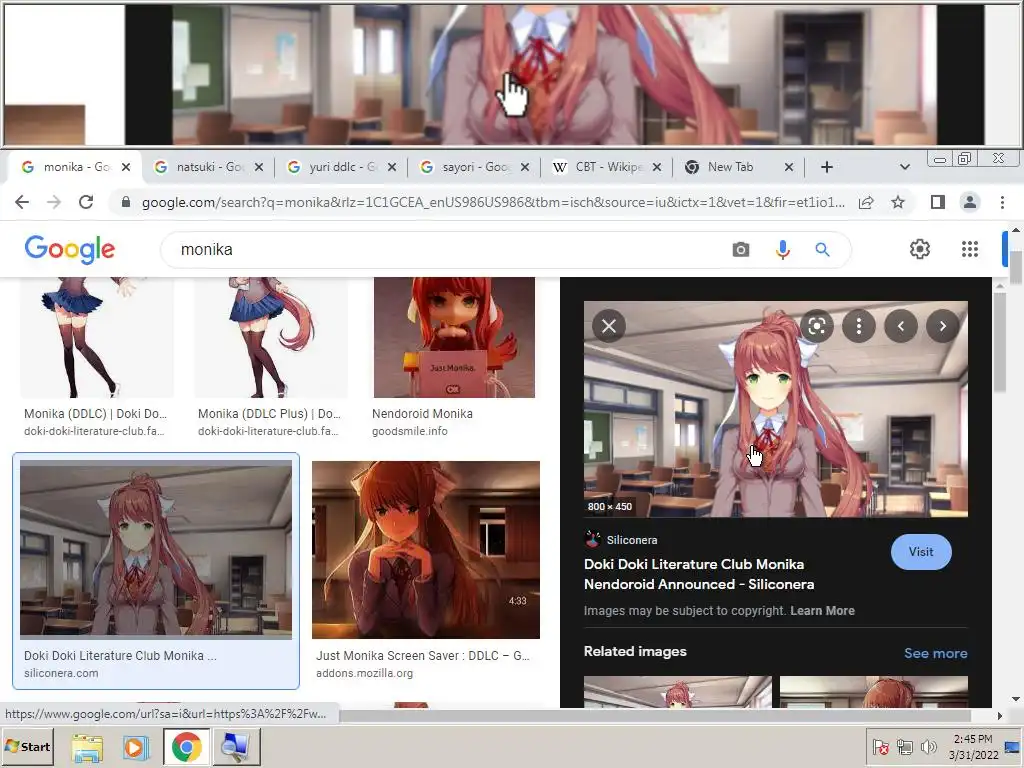Image resolution: width=1024 pixels, height=768 pixels.
Task: Switch to the sayori Google tab
Action: click(x=473, y=167)
